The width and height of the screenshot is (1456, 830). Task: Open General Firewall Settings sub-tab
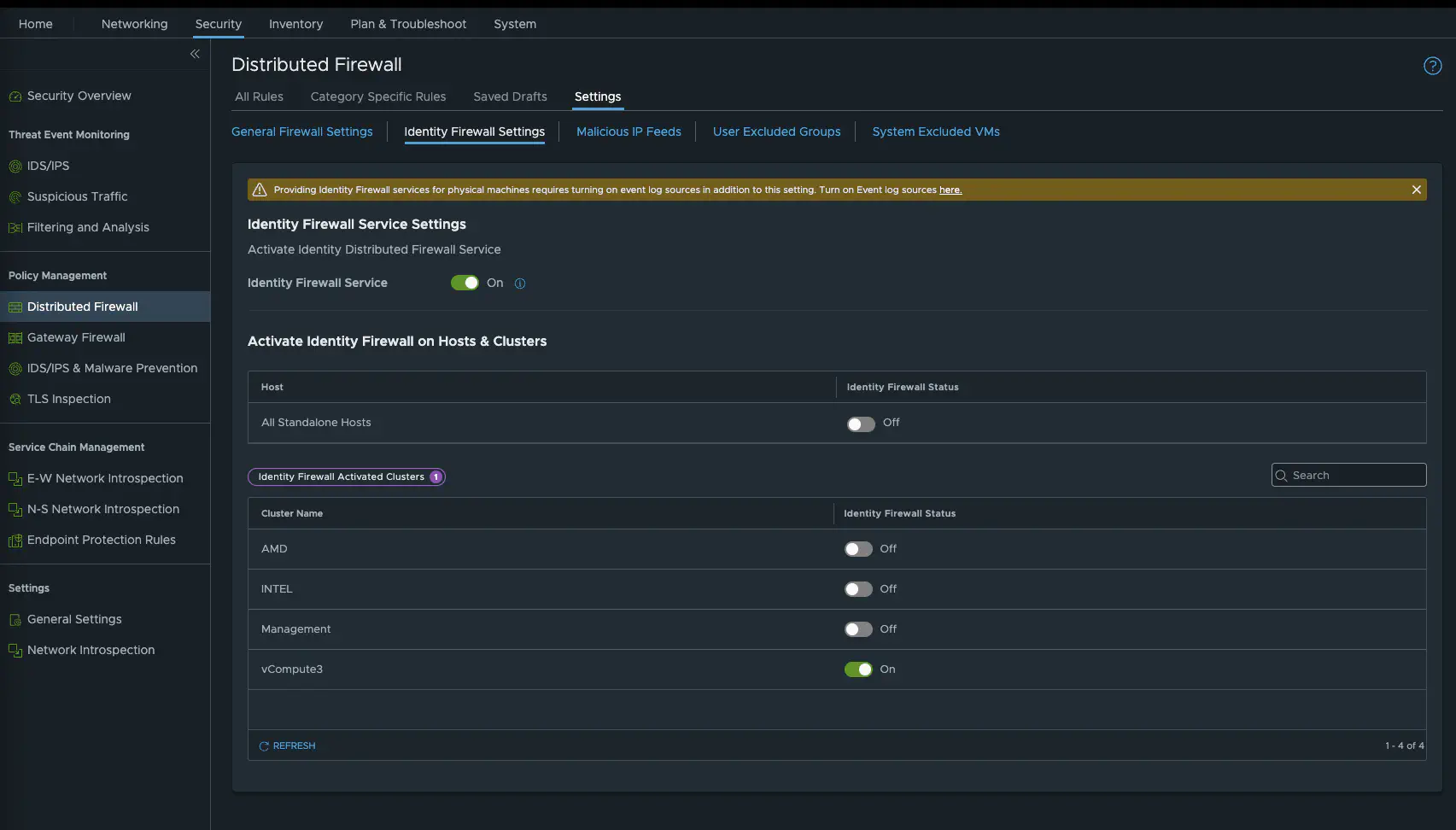tap(302, 132)
